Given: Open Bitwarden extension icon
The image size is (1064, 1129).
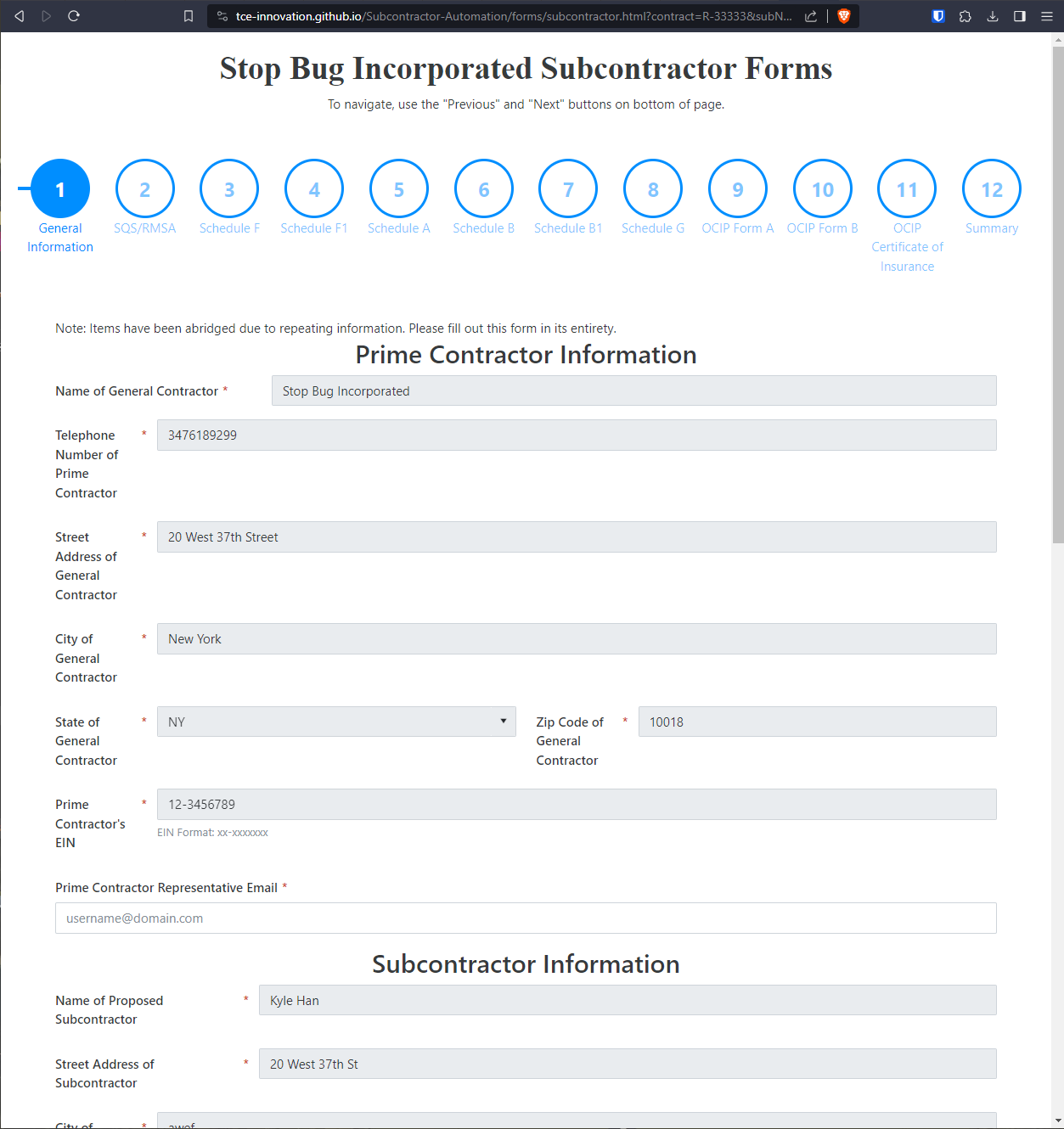Looking at the screenshot, I should [x=938, y=16].
